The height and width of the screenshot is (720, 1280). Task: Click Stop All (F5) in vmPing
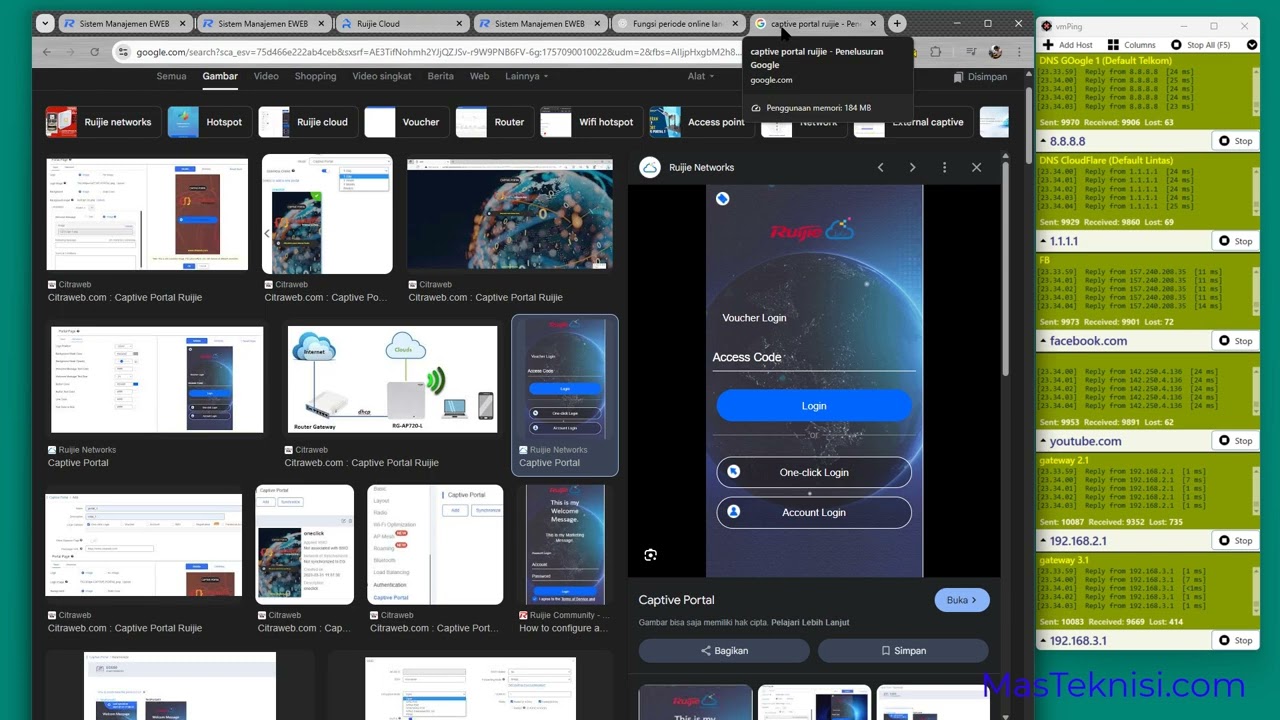pos(1200,45)
